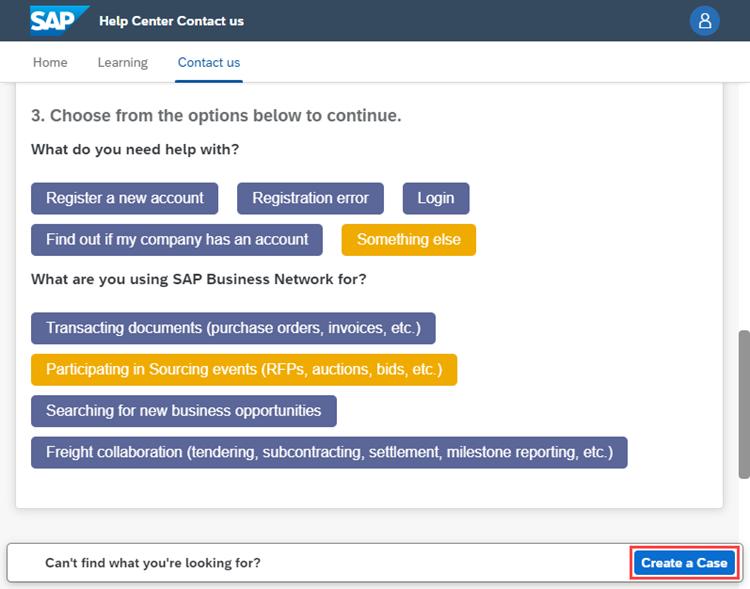Click the Help Center Contact us title
This screenshot has height=589, width=750.
(171, 21)
